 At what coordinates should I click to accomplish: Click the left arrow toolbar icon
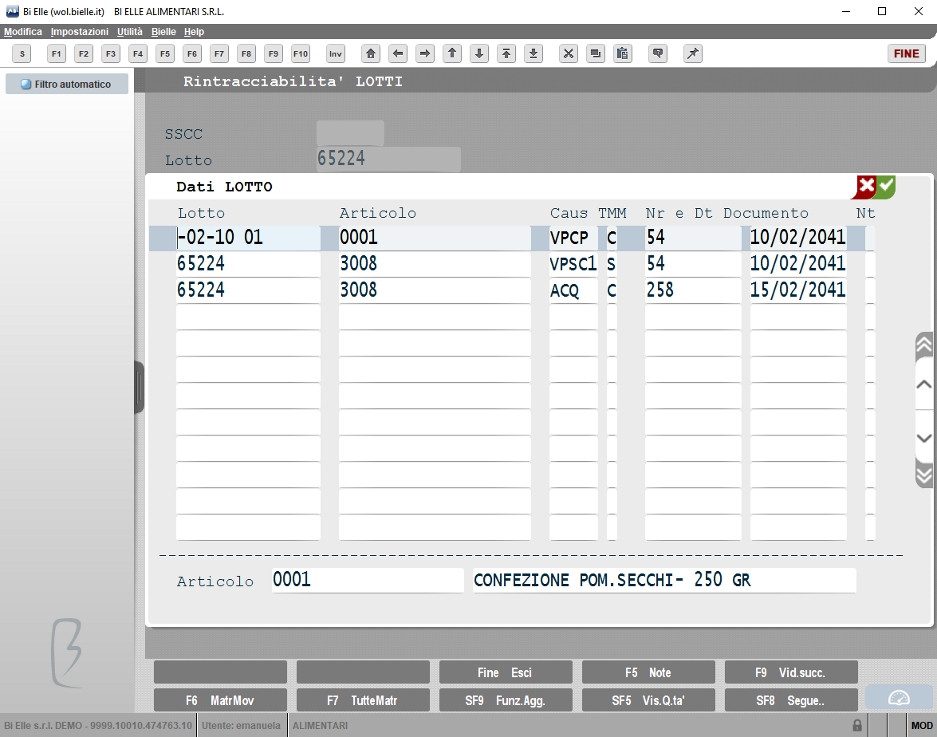pyautogui.click(x=397, y=54)
